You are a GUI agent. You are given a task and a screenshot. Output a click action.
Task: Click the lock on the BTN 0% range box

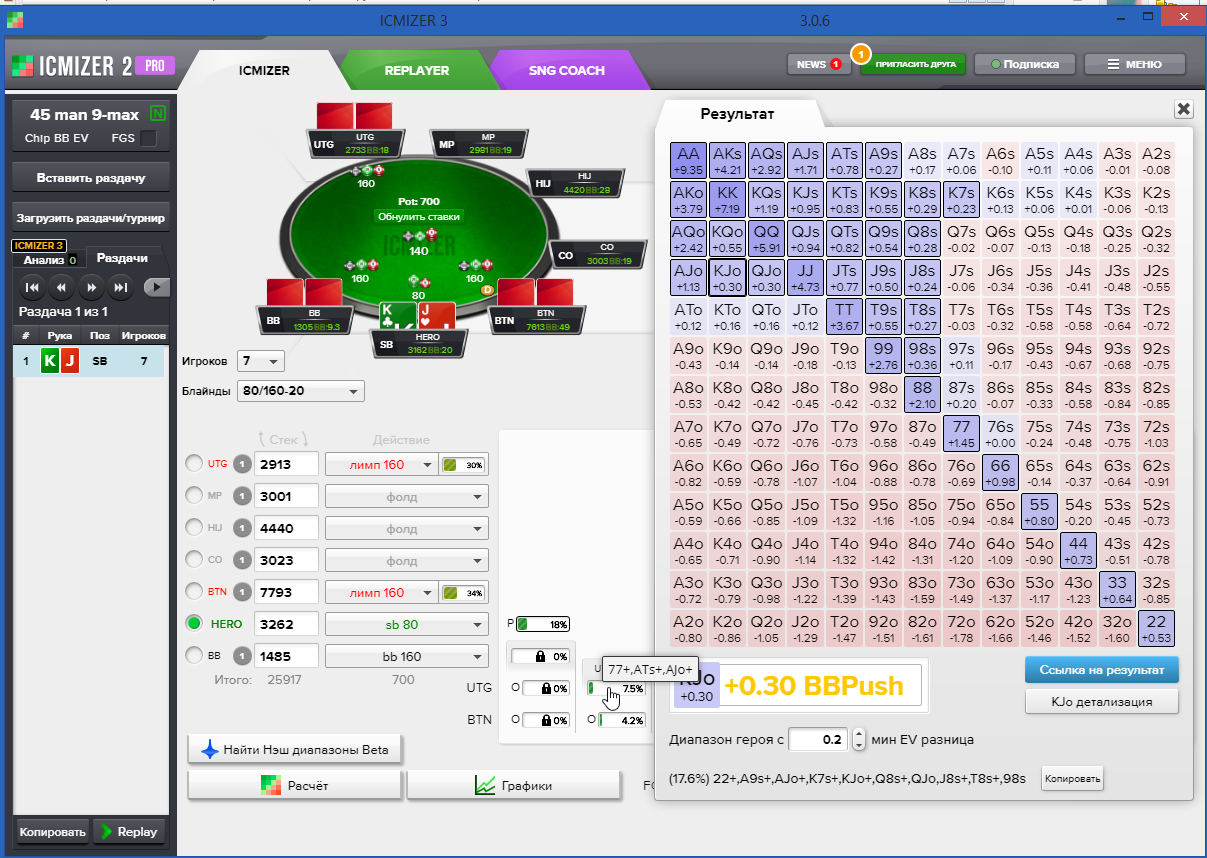[x=545, y=719]
